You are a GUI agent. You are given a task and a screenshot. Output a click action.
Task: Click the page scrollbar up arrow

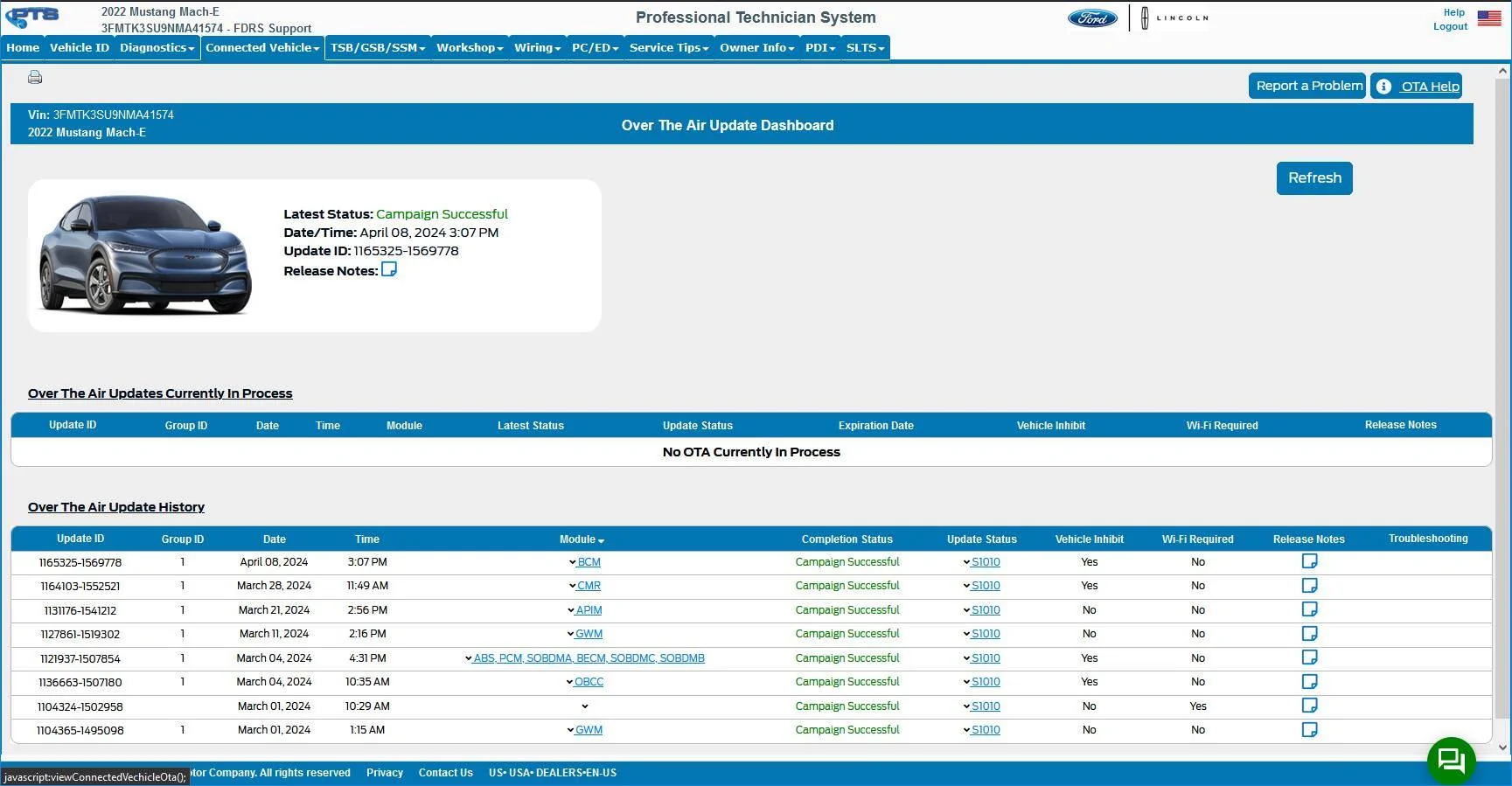(x=1503, y=71)
